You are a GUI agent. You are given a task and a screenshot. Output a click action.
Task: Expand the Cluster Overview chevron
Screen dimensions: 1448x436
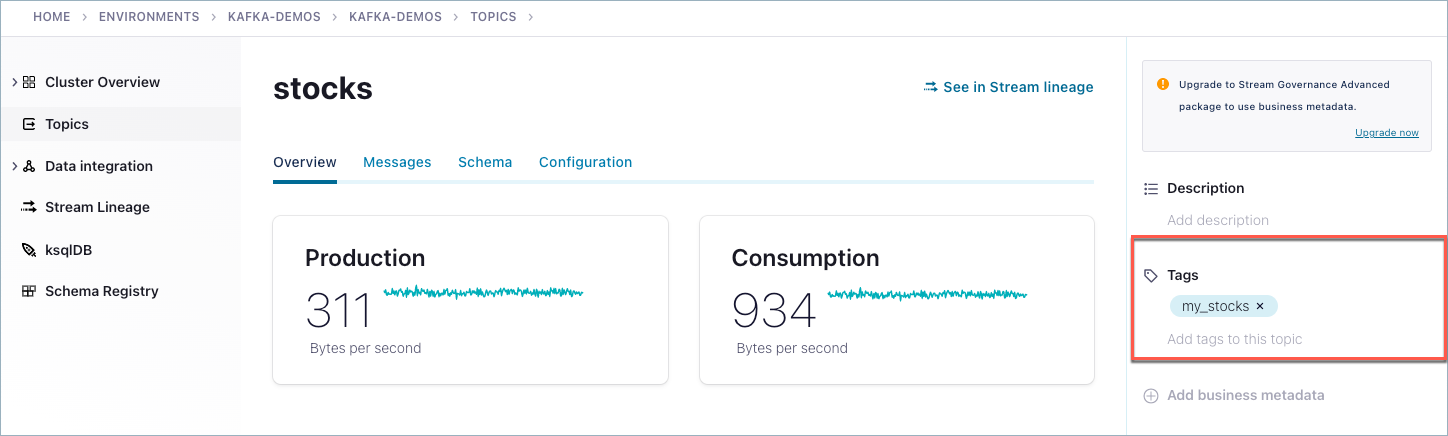point(14,82)
